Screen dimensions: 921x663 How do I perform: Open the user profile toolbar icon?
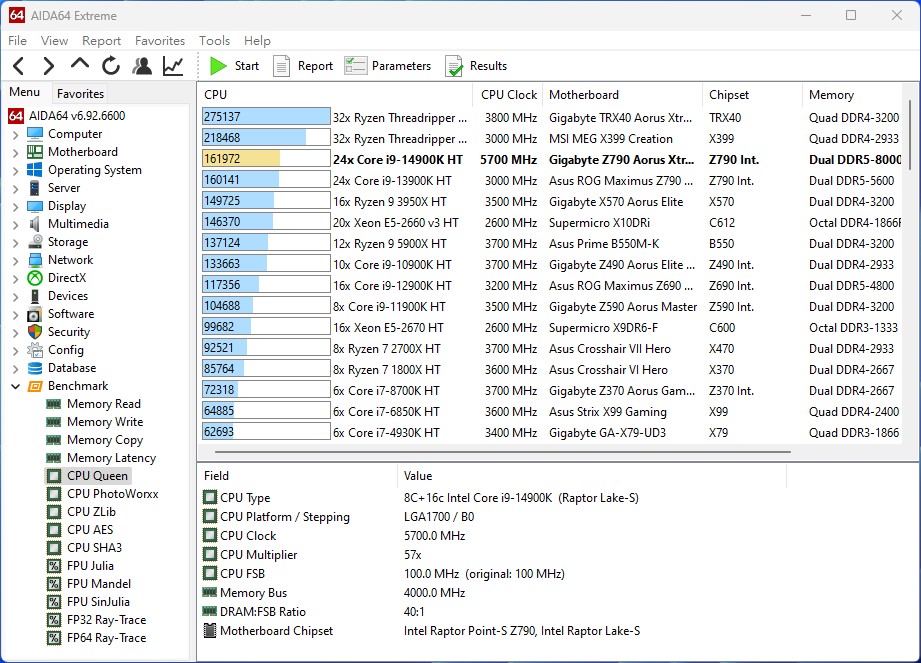[142, 66]
